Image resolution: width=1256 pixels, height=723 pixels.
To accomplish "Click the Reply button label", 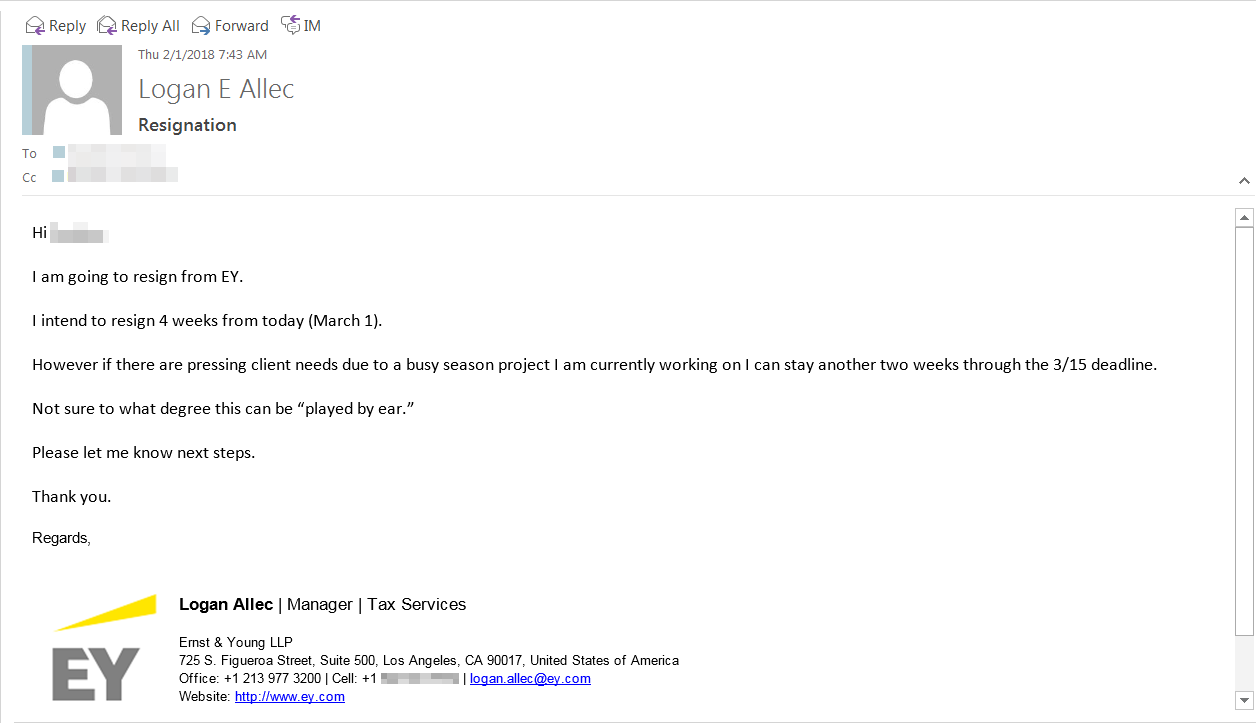I will coord(67,26).
